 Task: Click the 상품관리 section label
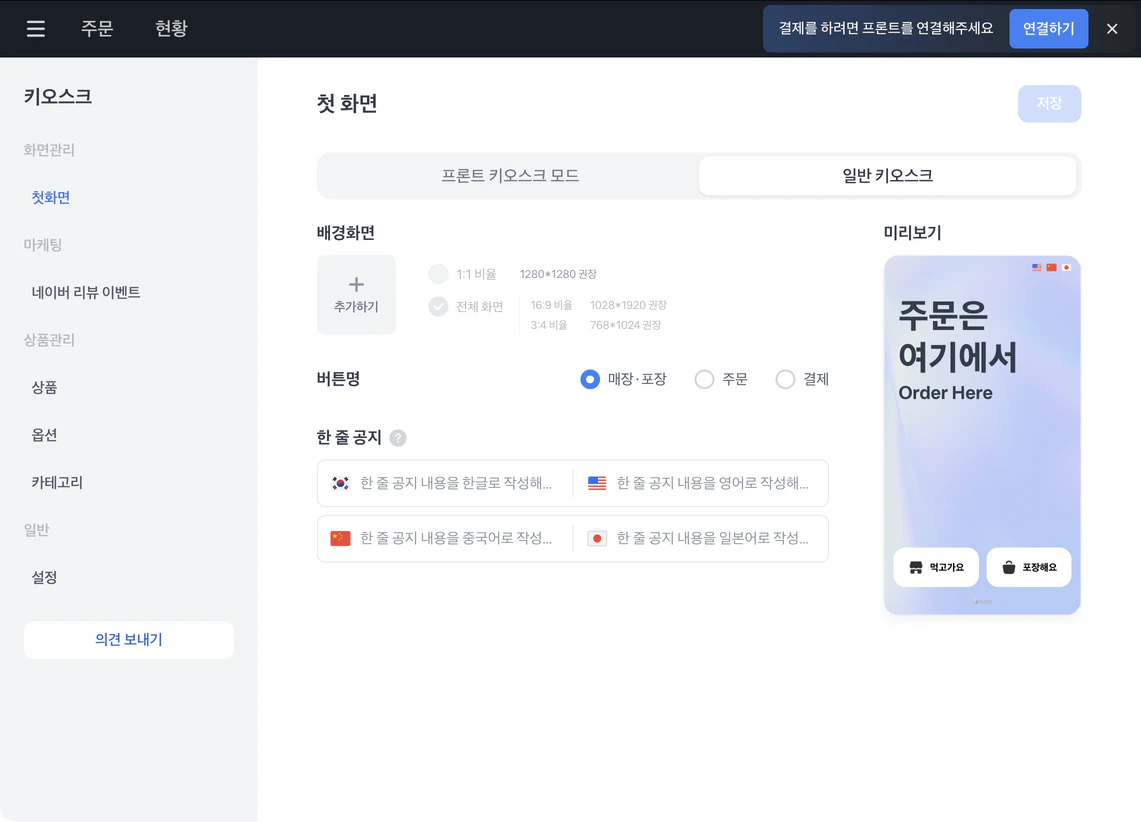49,340
